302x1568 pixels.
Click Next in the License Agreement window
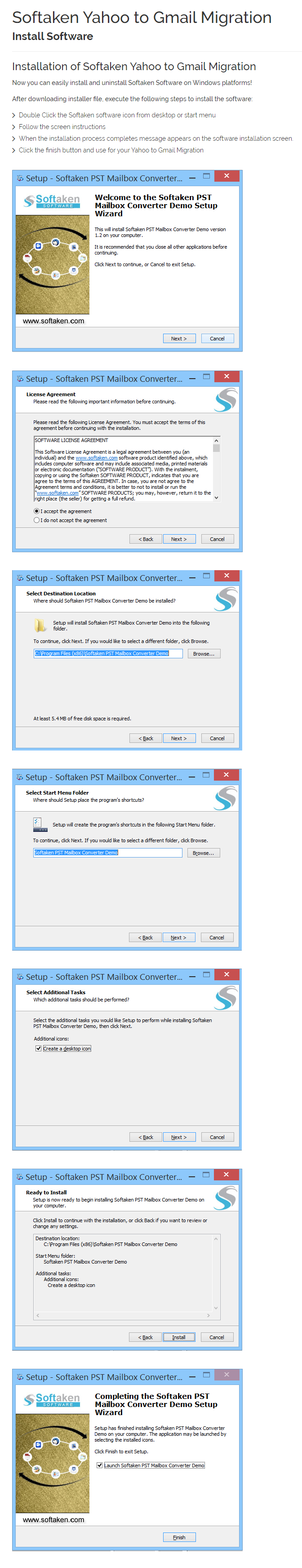[179, 539]
